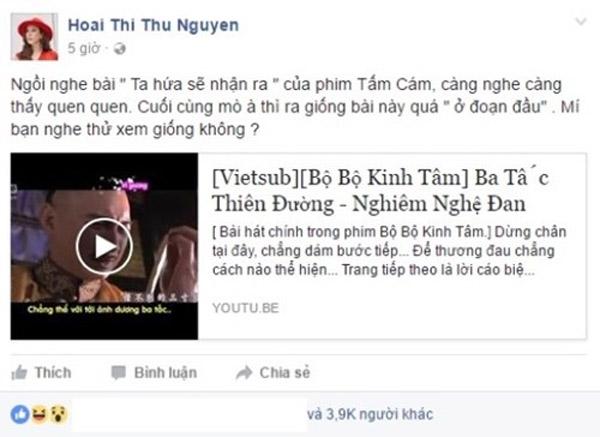600x437 pixels.
Task: Like the post with the Thích button
Action: (41, 372)
